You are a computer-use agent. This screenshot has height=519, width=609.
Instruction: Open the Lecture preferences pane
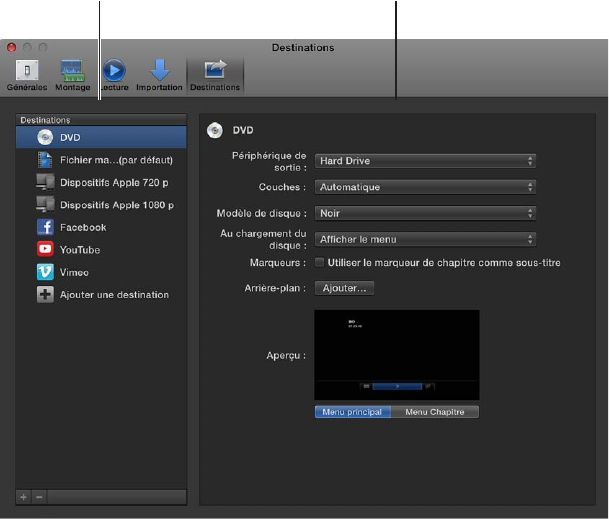tap(114, 75)
